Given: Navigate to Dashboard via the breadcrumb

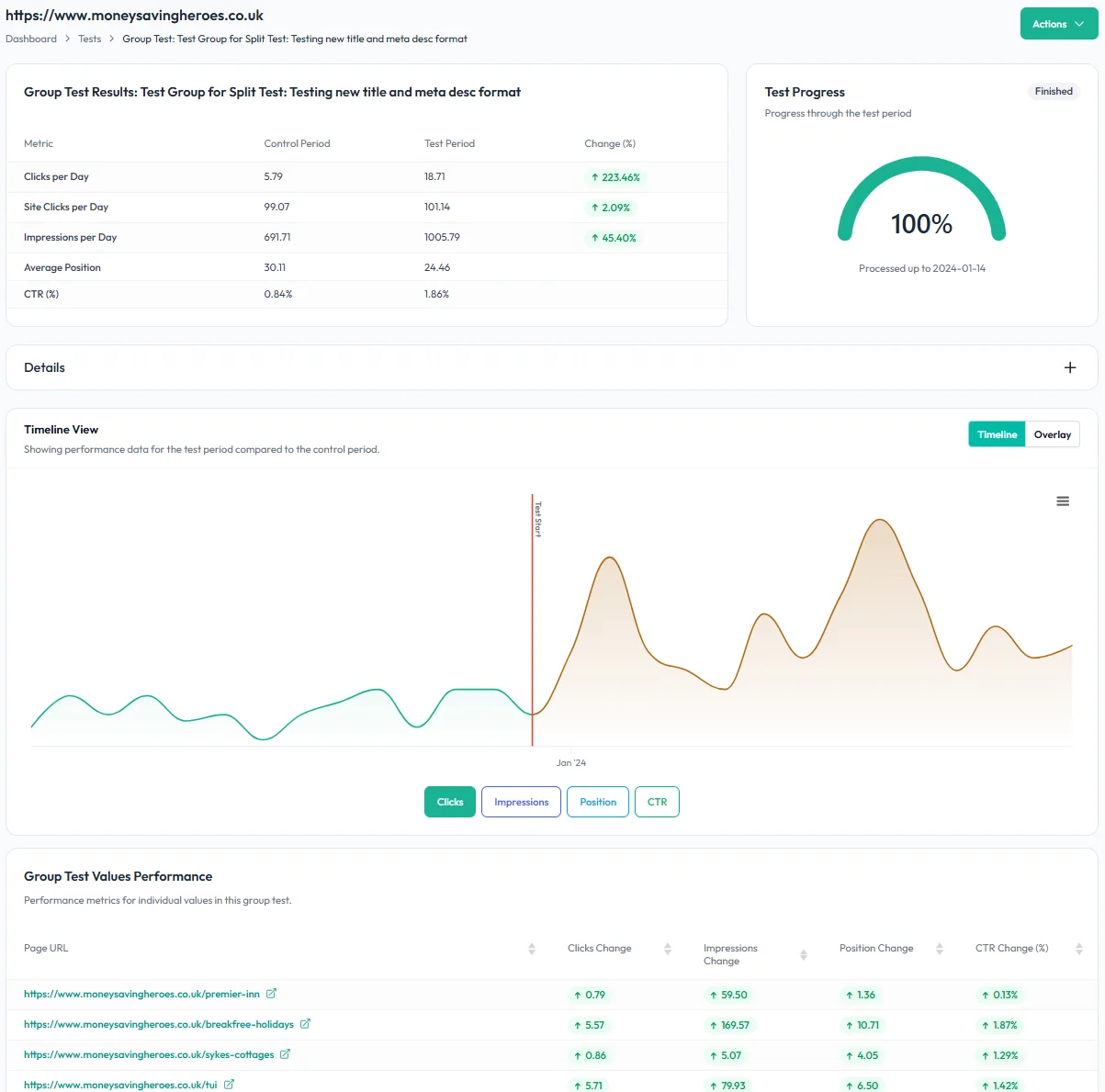Looking at the screenshot, I should [x=31, y=39].
